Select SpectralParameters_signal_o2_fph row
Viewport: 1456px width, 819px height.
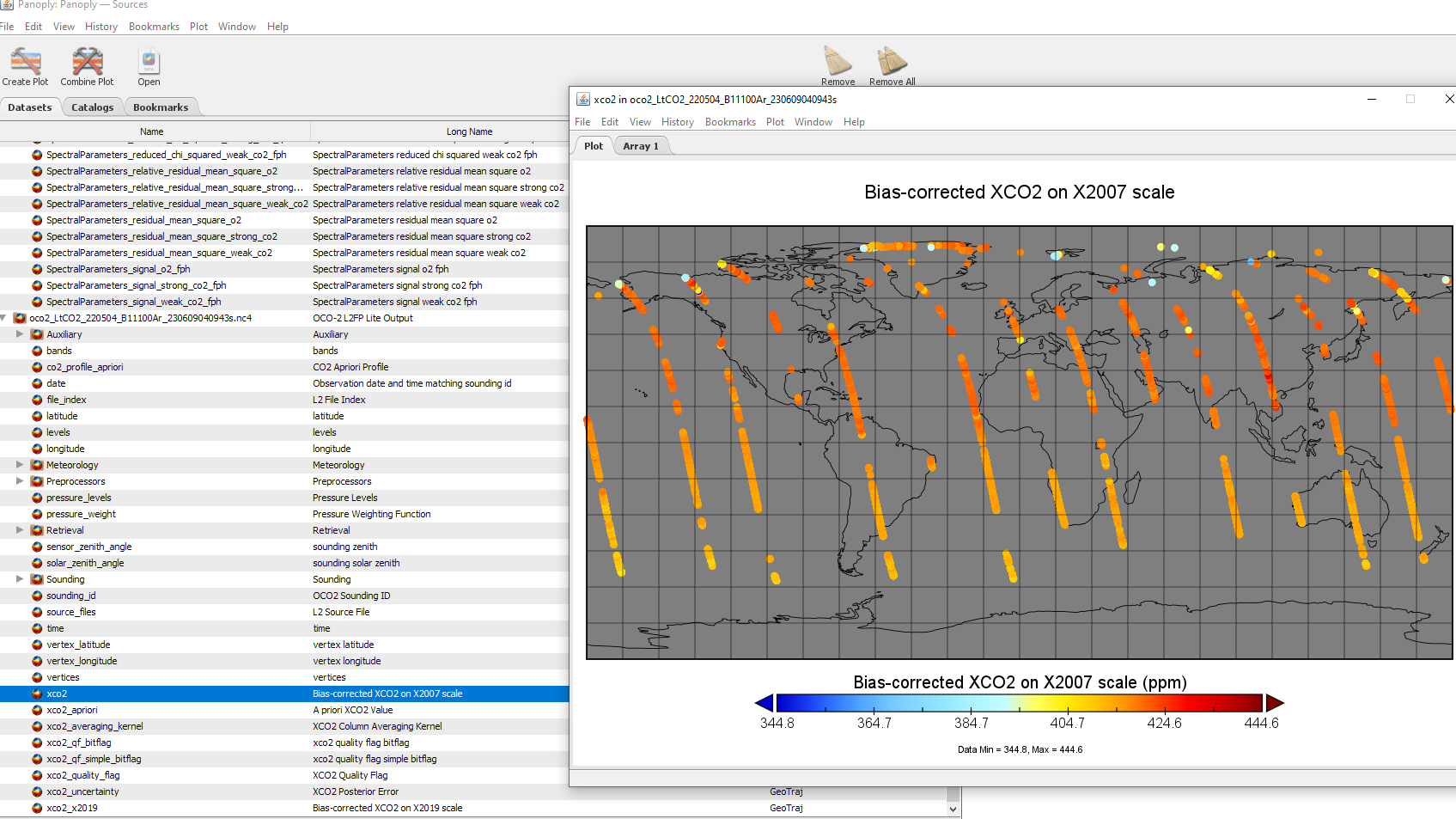(284, 269)
